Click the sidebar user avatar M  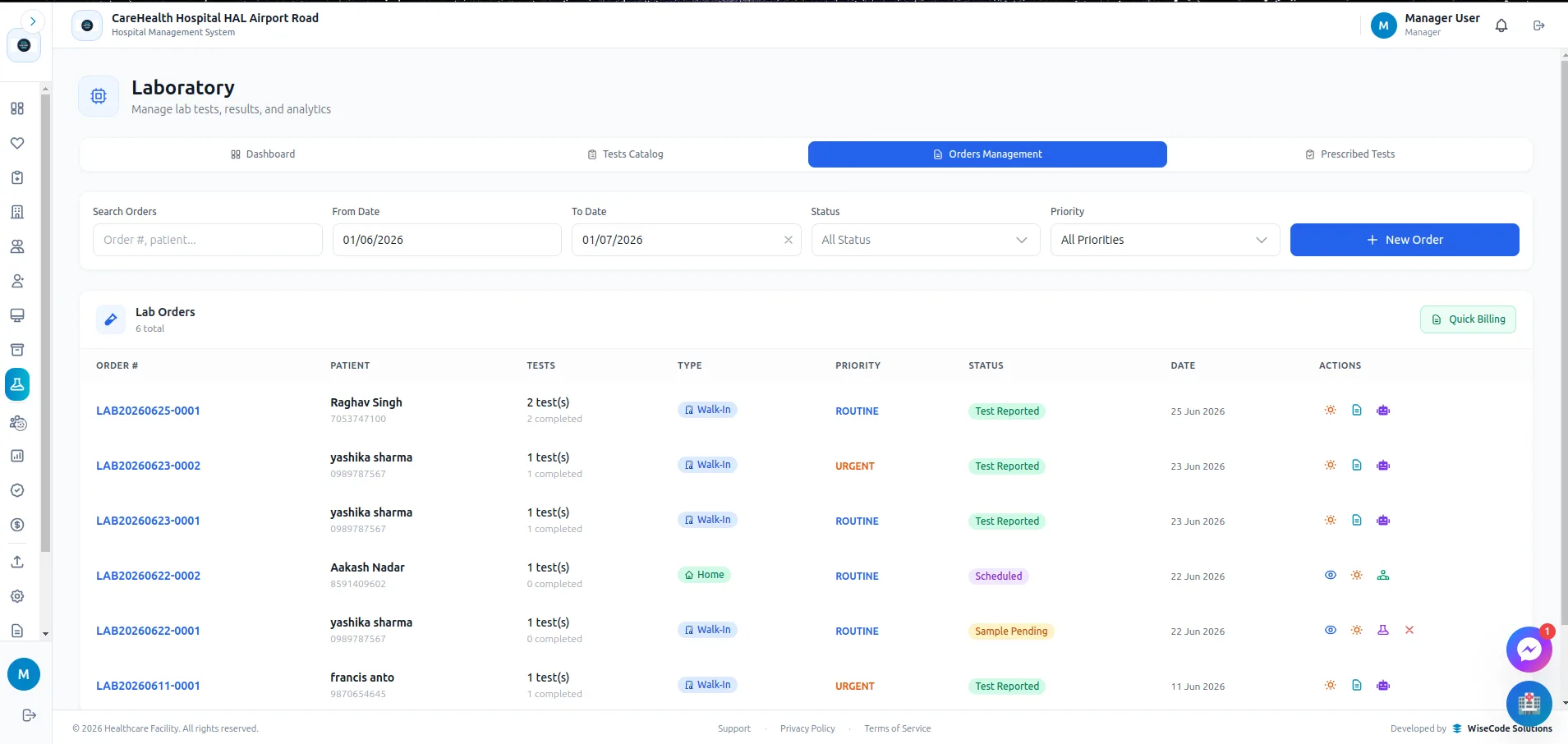[x=24, y=674]
